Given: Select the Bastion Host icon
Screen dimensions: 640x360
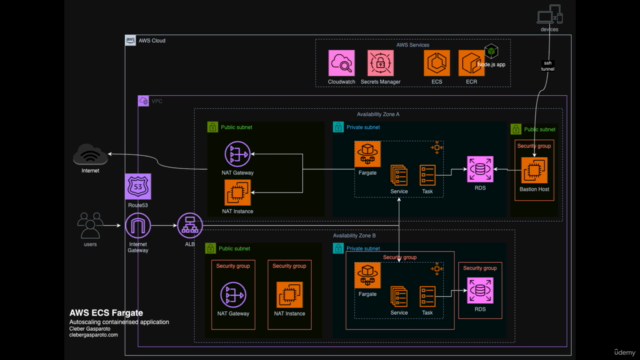Looking at the screenshot, I should click(534, 171).
